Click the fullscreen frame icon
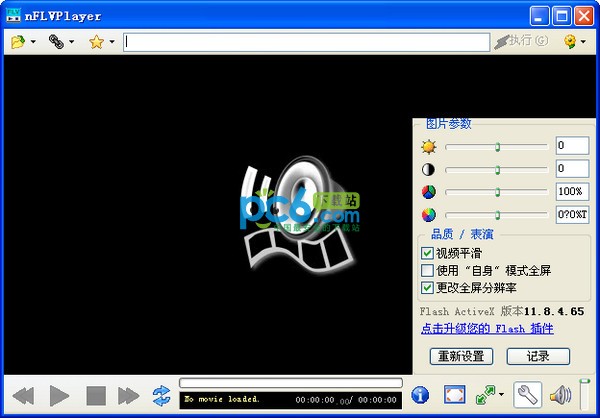600x418 pixels. tap(455, 394)
